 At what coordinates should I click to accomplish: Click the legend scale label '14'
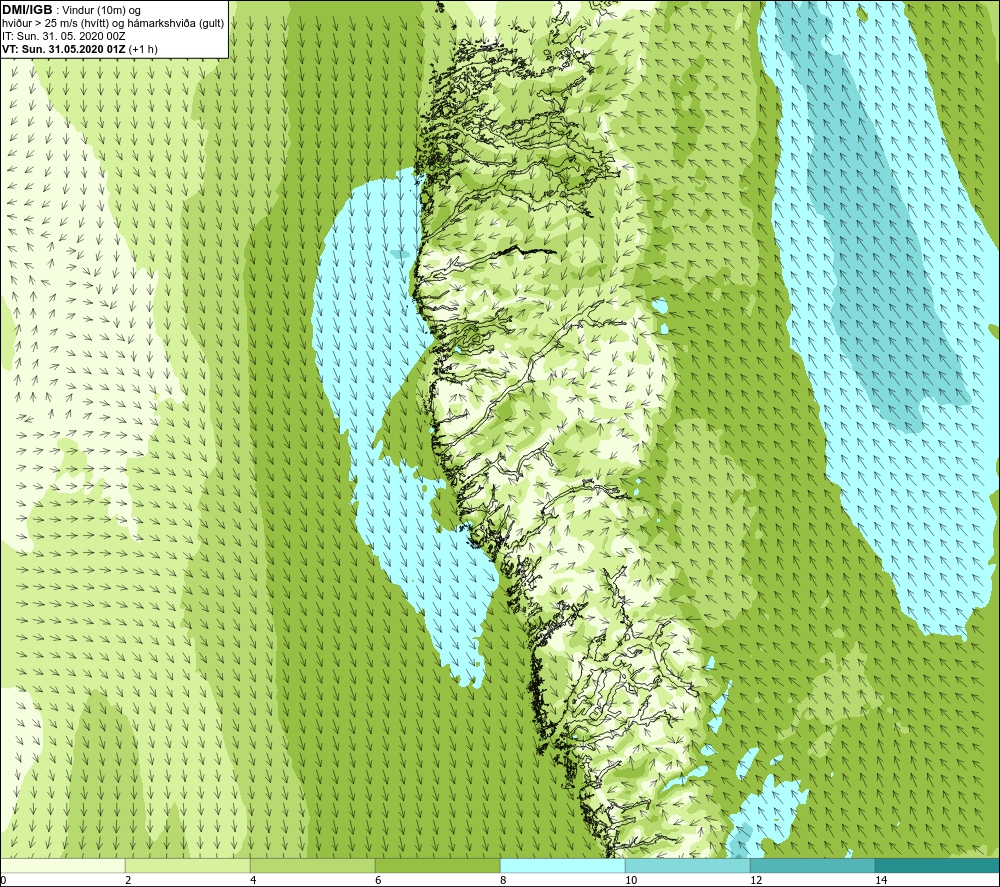click(881, 880)
